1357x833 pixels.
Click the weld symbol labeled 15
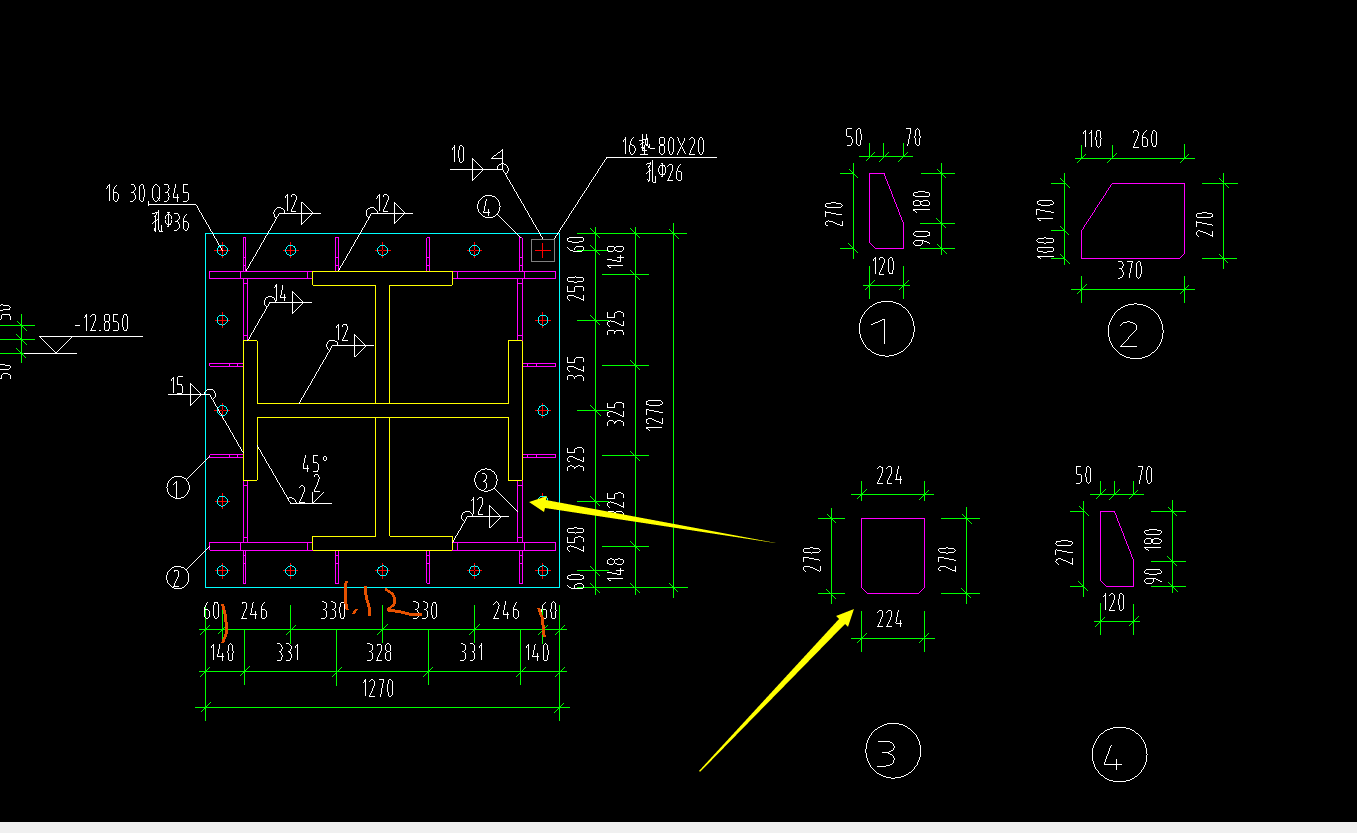[x=192, y=390]
